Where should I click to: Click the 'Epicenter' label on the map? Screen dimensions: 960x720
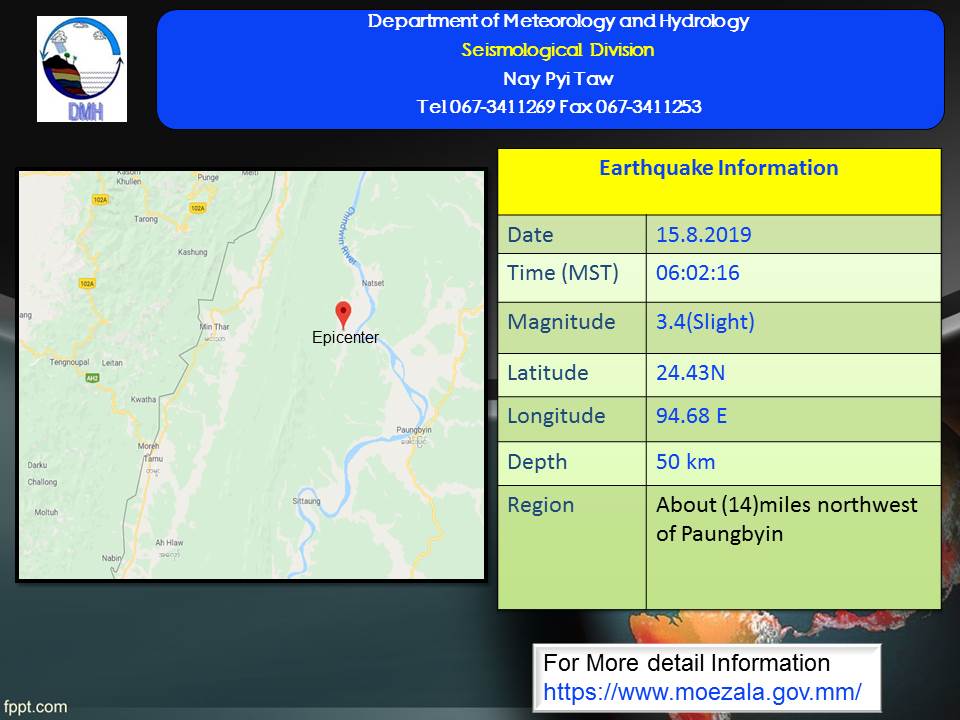point(345,337)
